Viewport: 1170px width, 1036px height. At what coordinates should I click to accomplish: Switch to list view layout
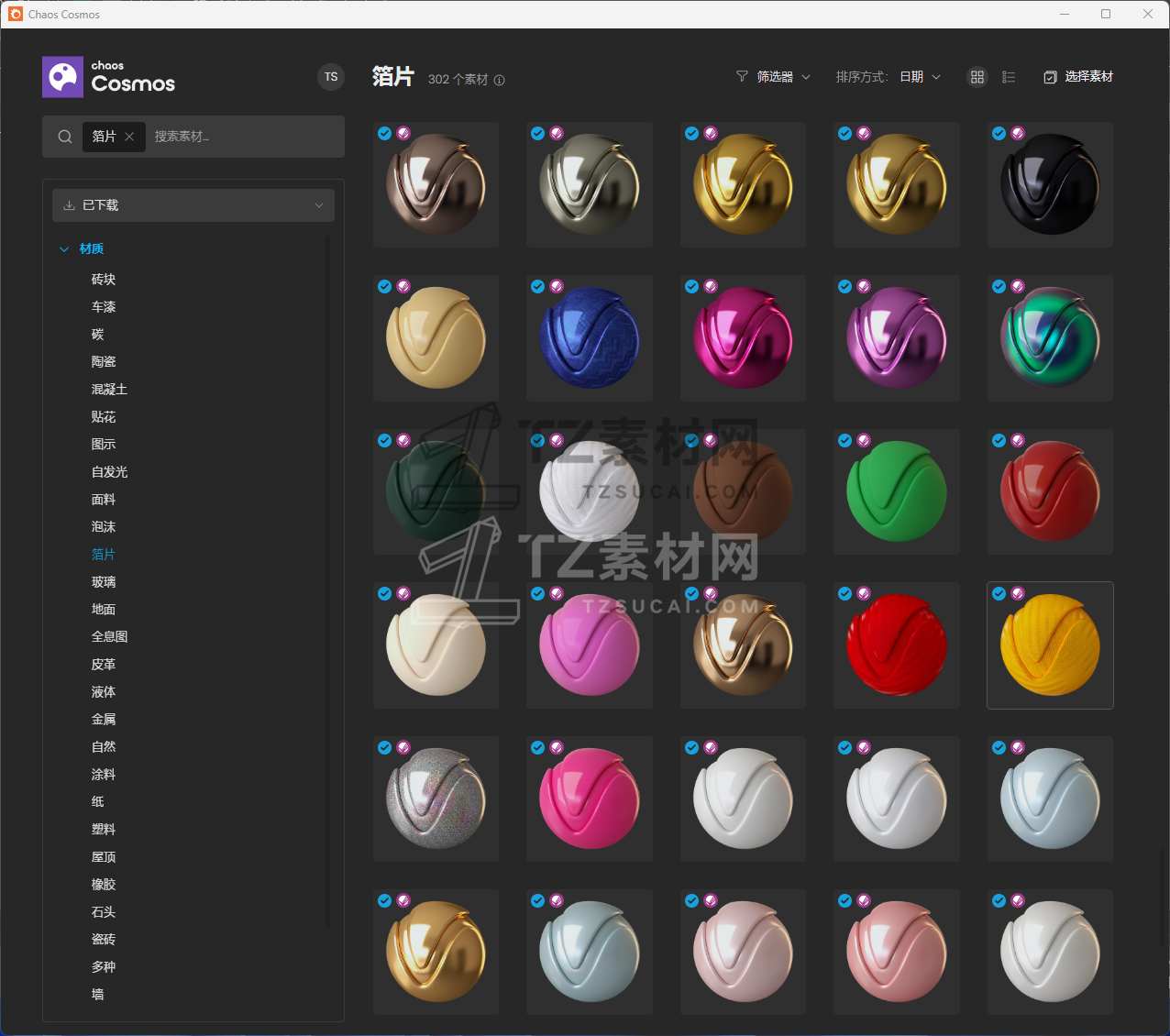click(1009, 77)
